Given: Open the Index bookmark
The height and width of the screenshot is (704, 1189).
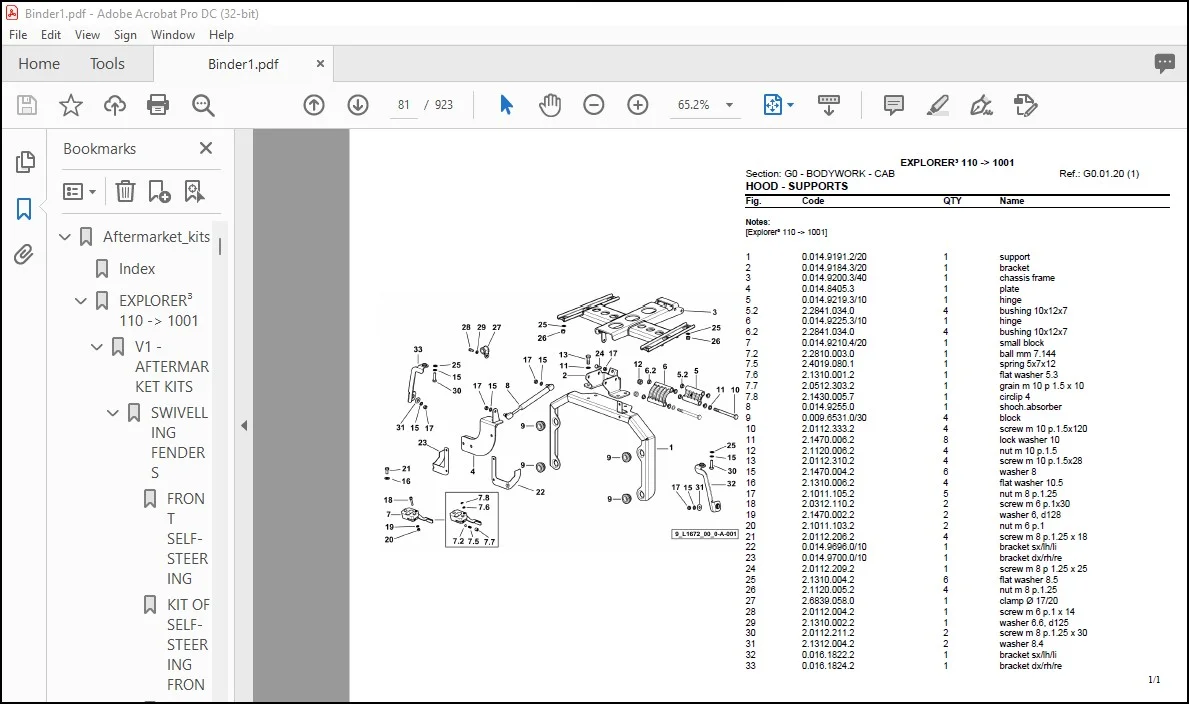Looking at the screenshot, I should click(136, 269).
